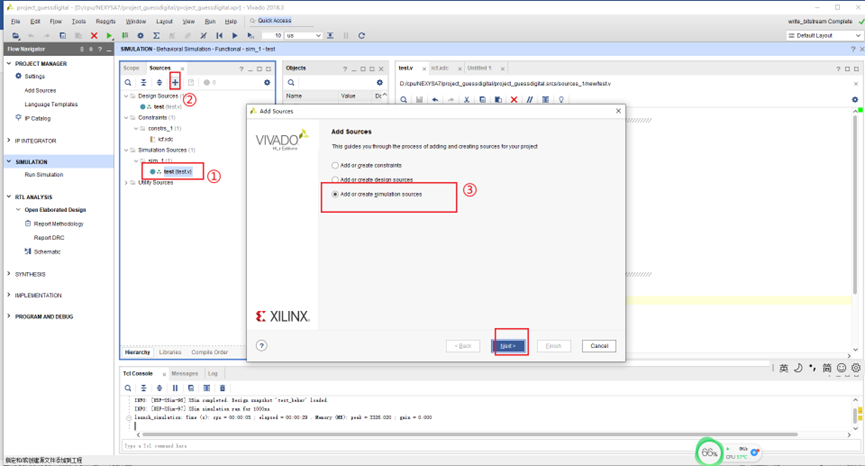Switch to the Compile Order tab
Screen dimensions: 865x466
click(x=209, y=352)
